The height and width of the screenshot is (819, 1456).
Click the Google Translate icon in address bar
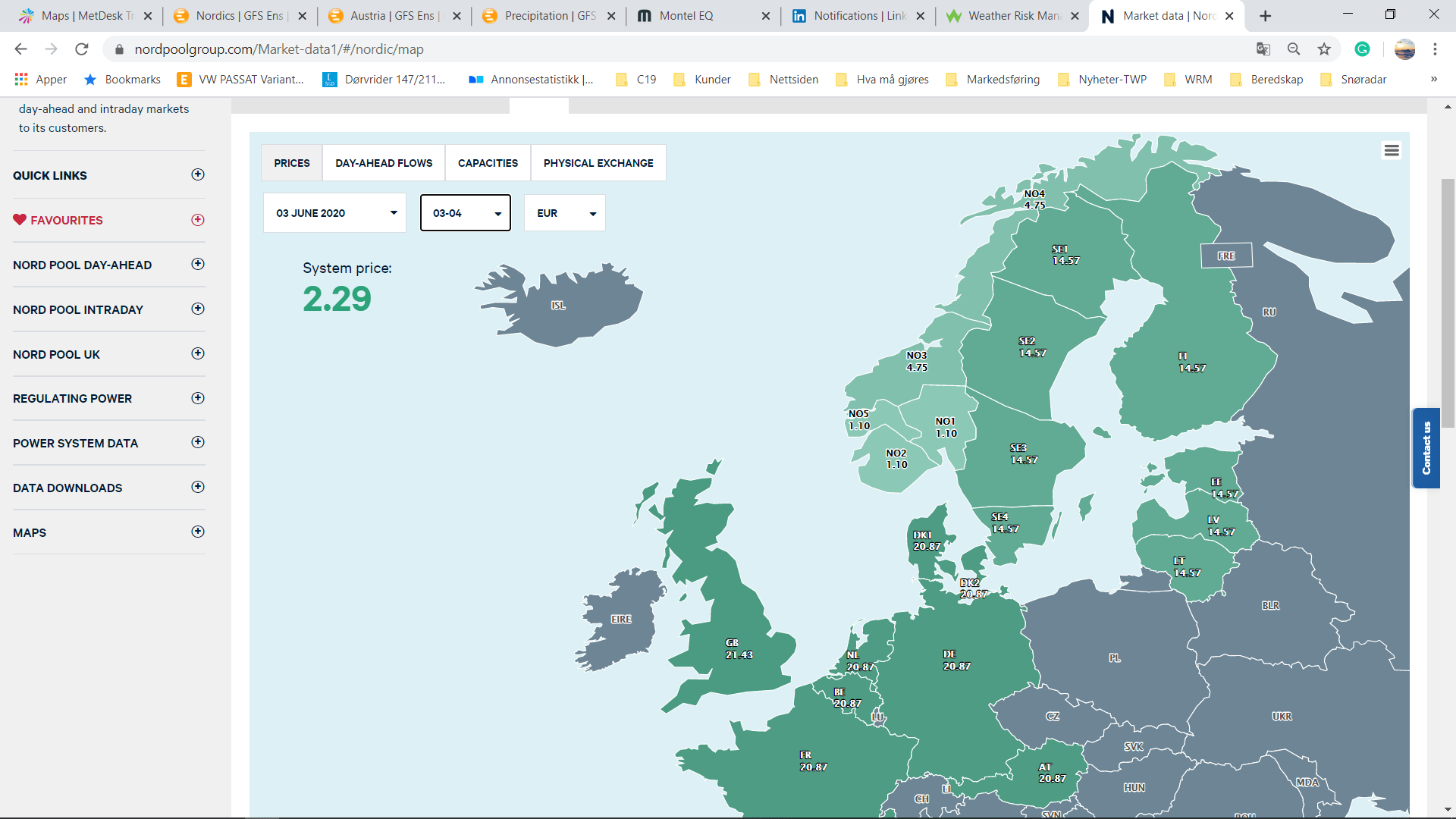[x=1263, y=49]
